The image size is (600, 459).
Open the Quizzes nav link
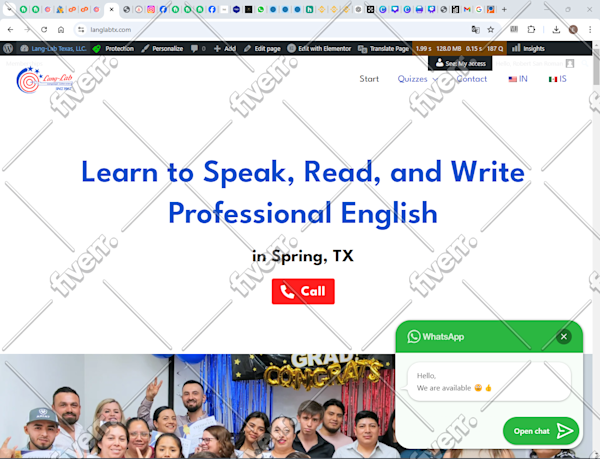tap(412, 79)
